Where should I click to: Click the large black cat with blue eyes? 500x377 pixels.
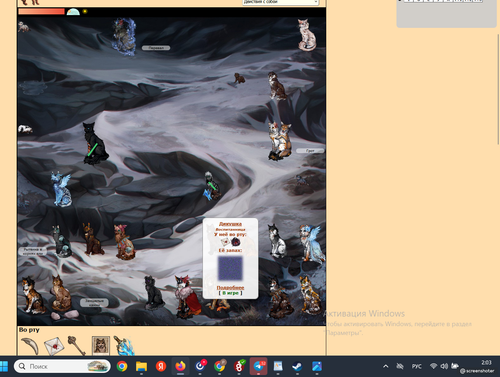tap(95, 144)
